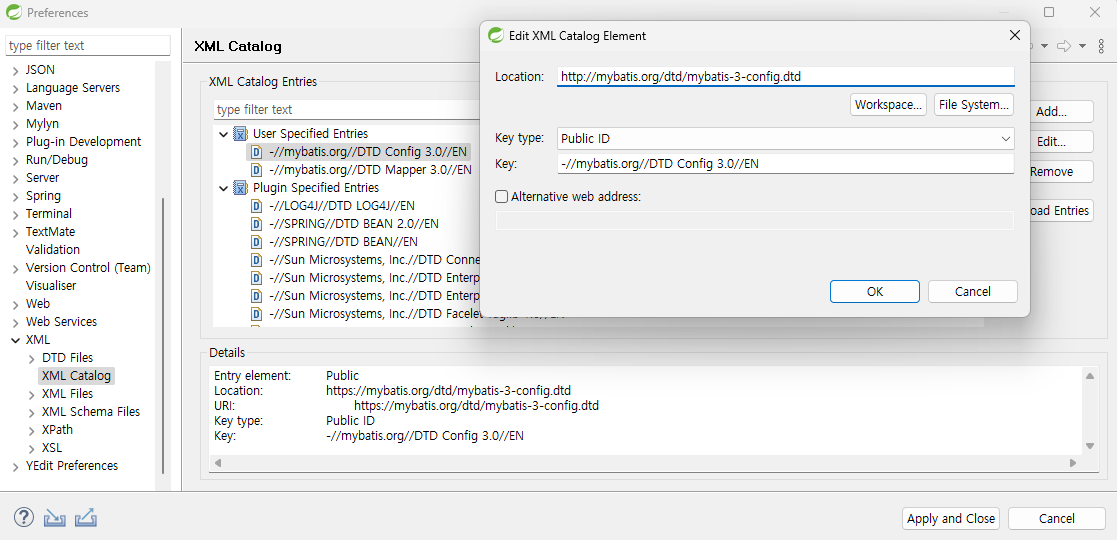The image size is (1117, 540).
Task: Select the Validation preferences page
Action: [53, 250]
